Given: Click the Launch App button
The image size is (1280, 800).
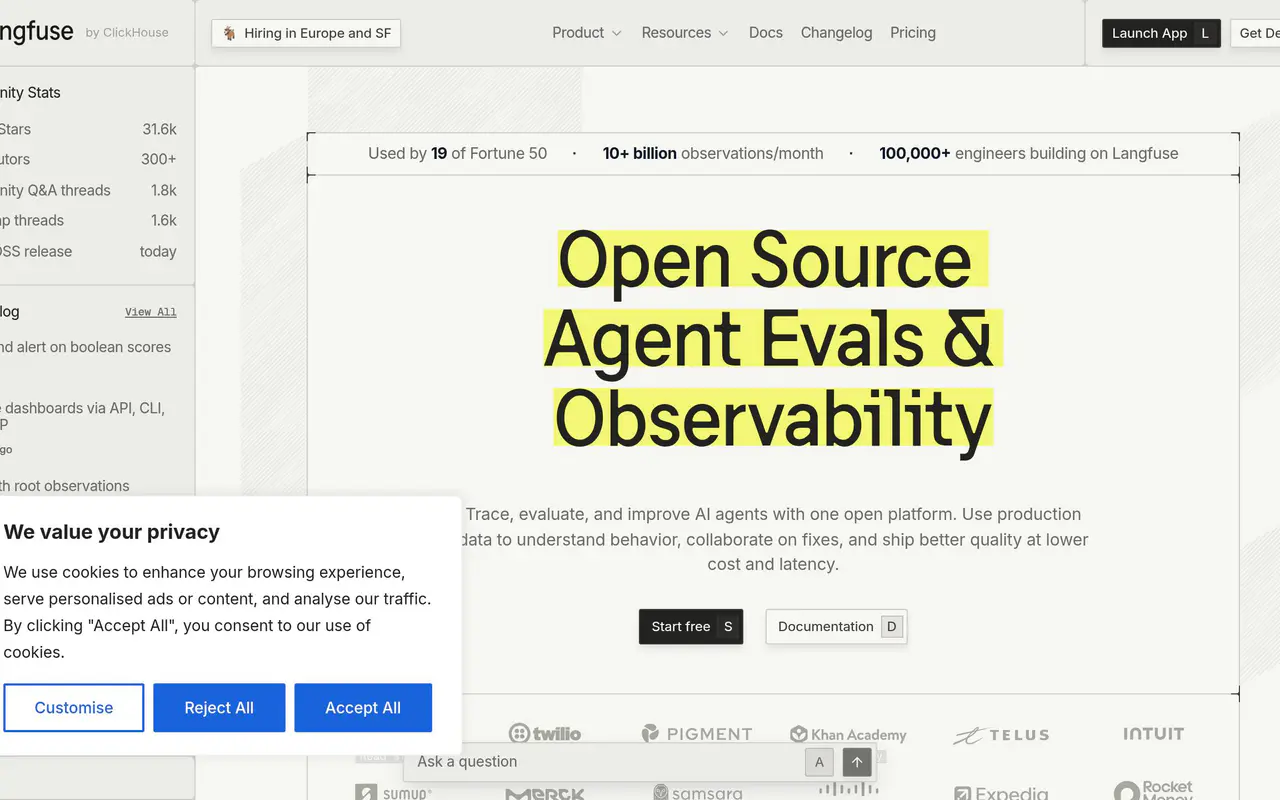Looking at the screenshot, I should 1161,33.
